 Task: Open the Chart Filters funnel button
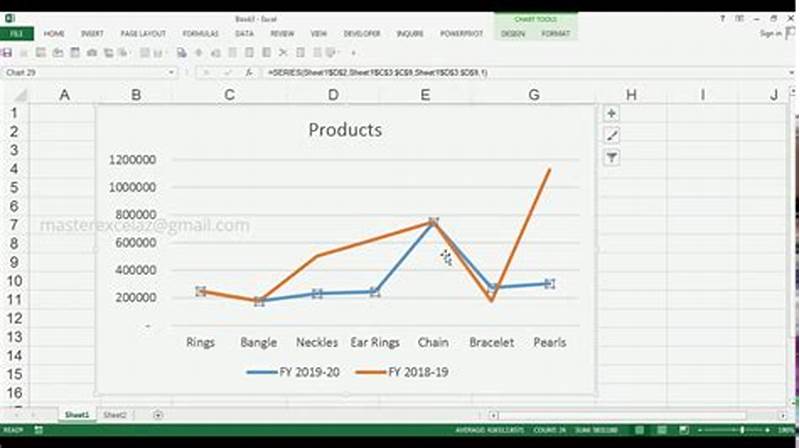click(x=612, y=158)
